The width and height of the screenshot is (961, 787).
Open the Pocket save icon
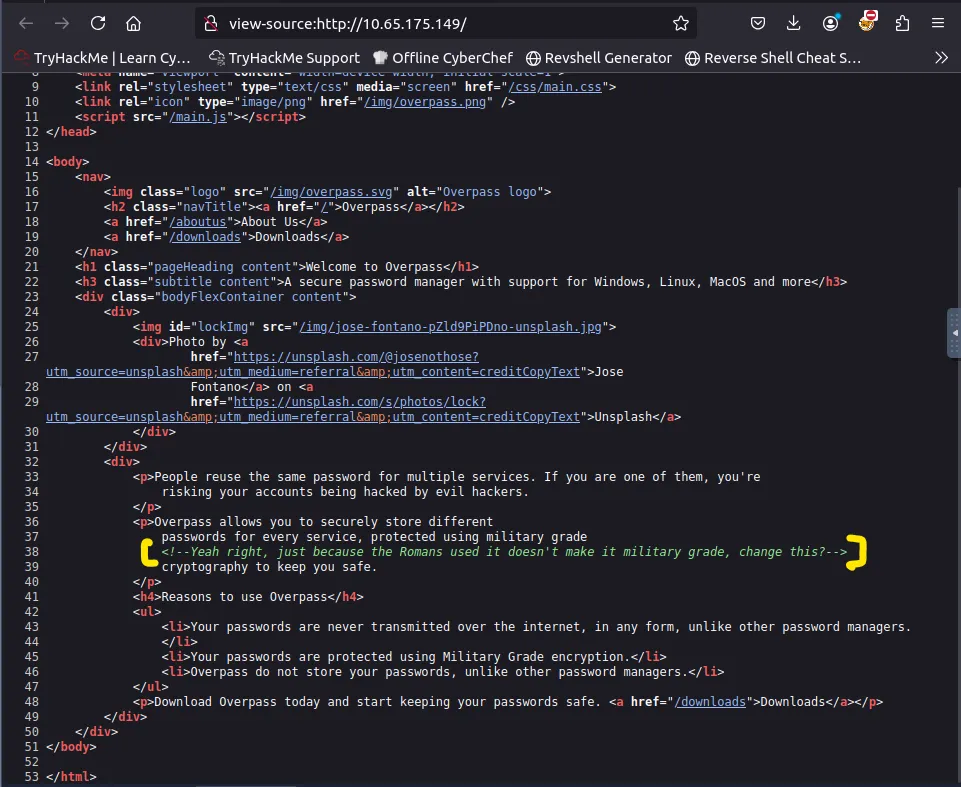[x=758, y=23]
